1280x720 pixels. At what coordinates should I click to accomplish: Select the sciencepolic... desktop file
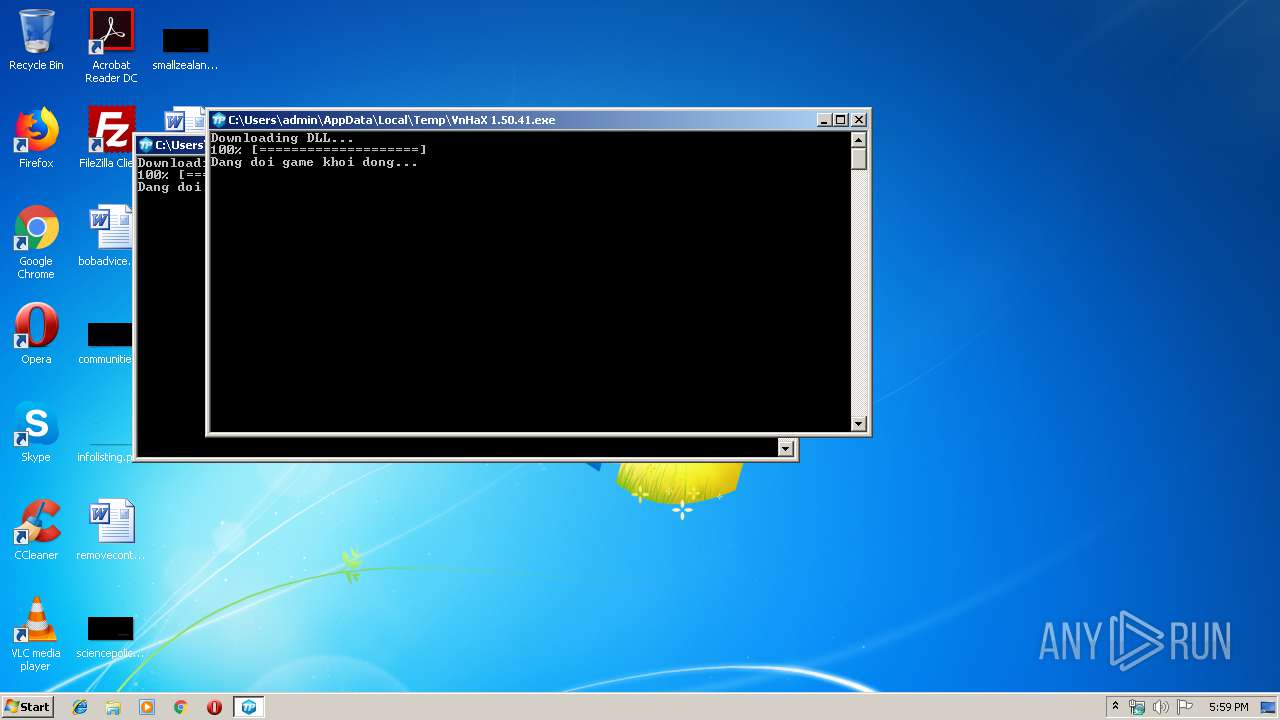(x=111, y=637)
